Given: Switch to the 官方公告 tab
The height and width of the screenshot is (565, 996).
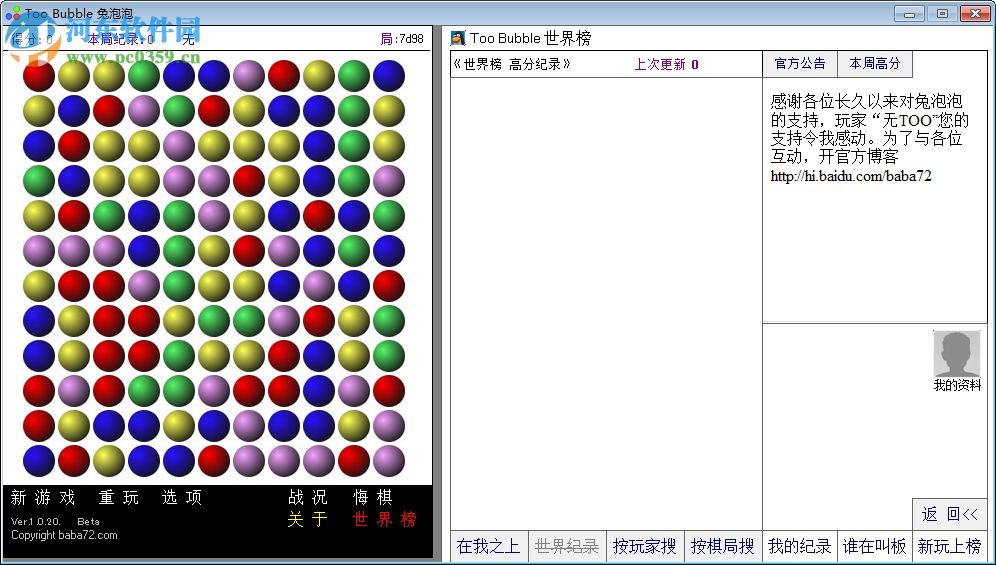Looking at the screenshot, I should 800,64.
